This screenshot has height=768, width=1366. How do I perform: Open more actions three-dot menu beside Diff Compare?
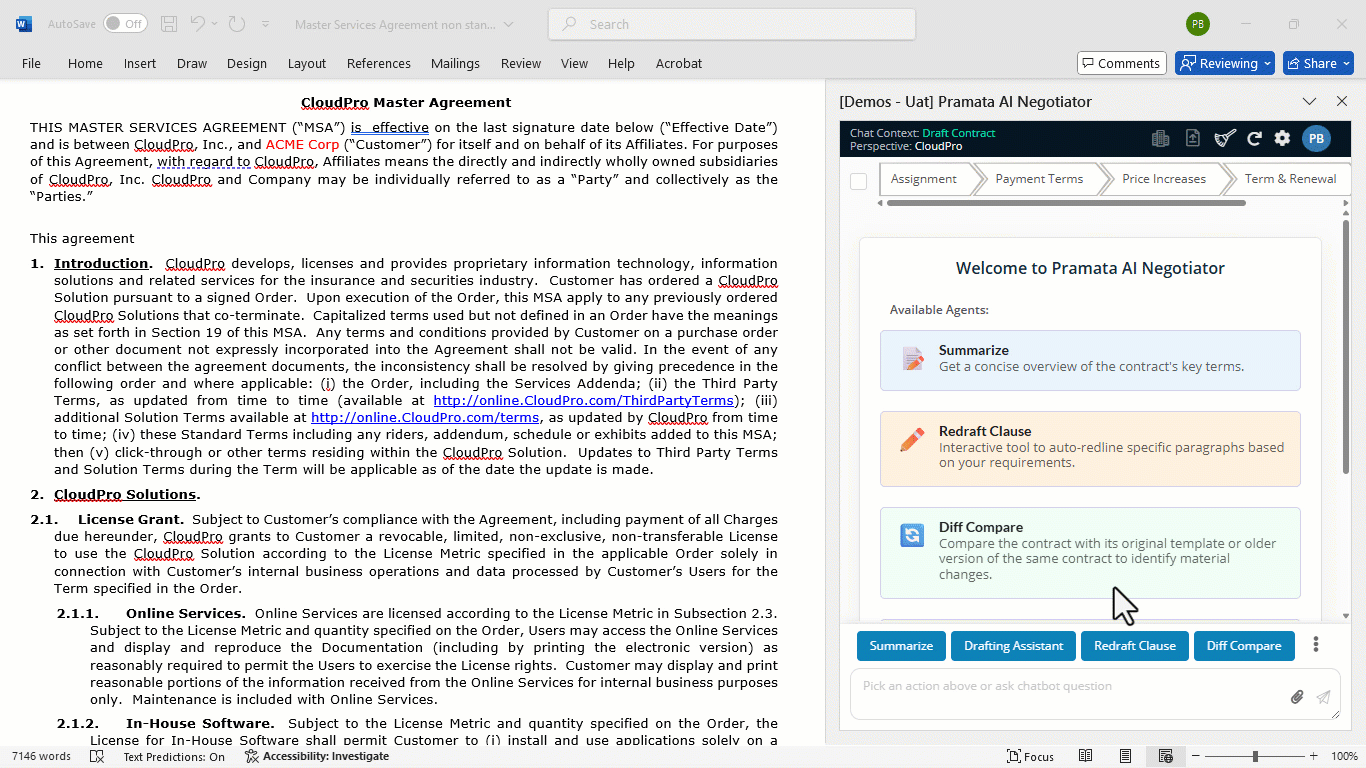(1316, 645)
